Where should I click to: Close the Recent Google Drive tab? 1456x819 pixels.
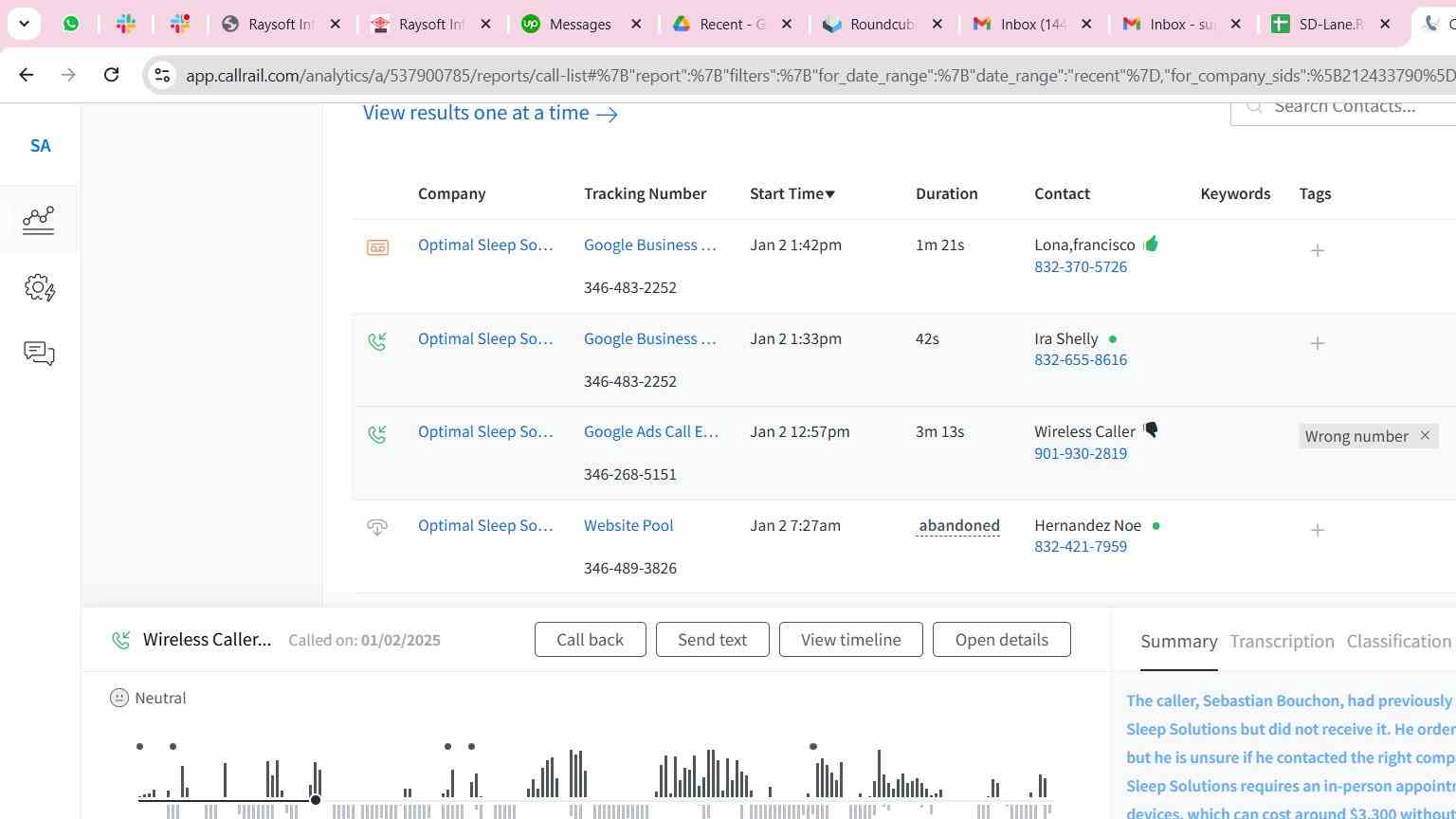pyautogui.click(x=786, y=24)
